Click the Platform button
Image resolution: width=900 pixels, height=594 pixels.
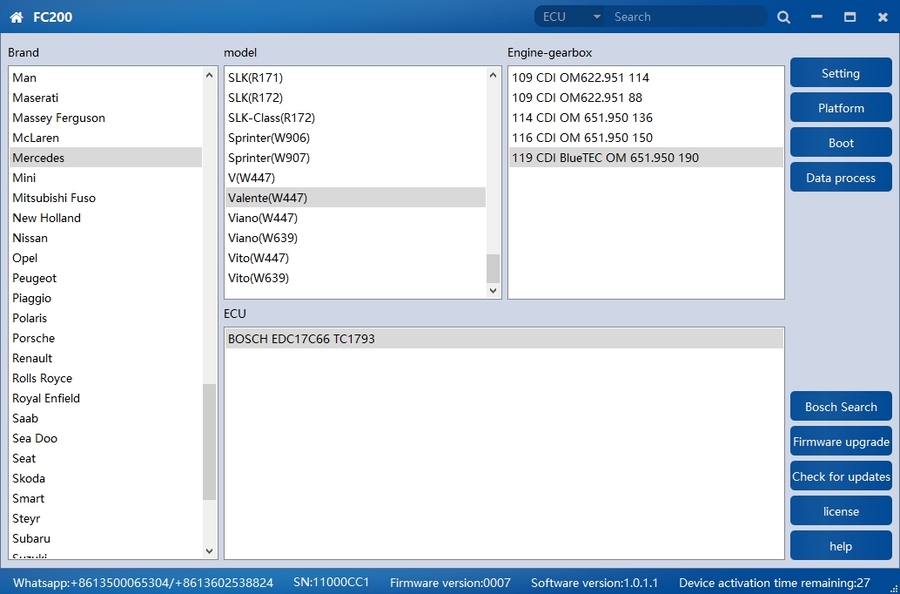click(840, 108)
